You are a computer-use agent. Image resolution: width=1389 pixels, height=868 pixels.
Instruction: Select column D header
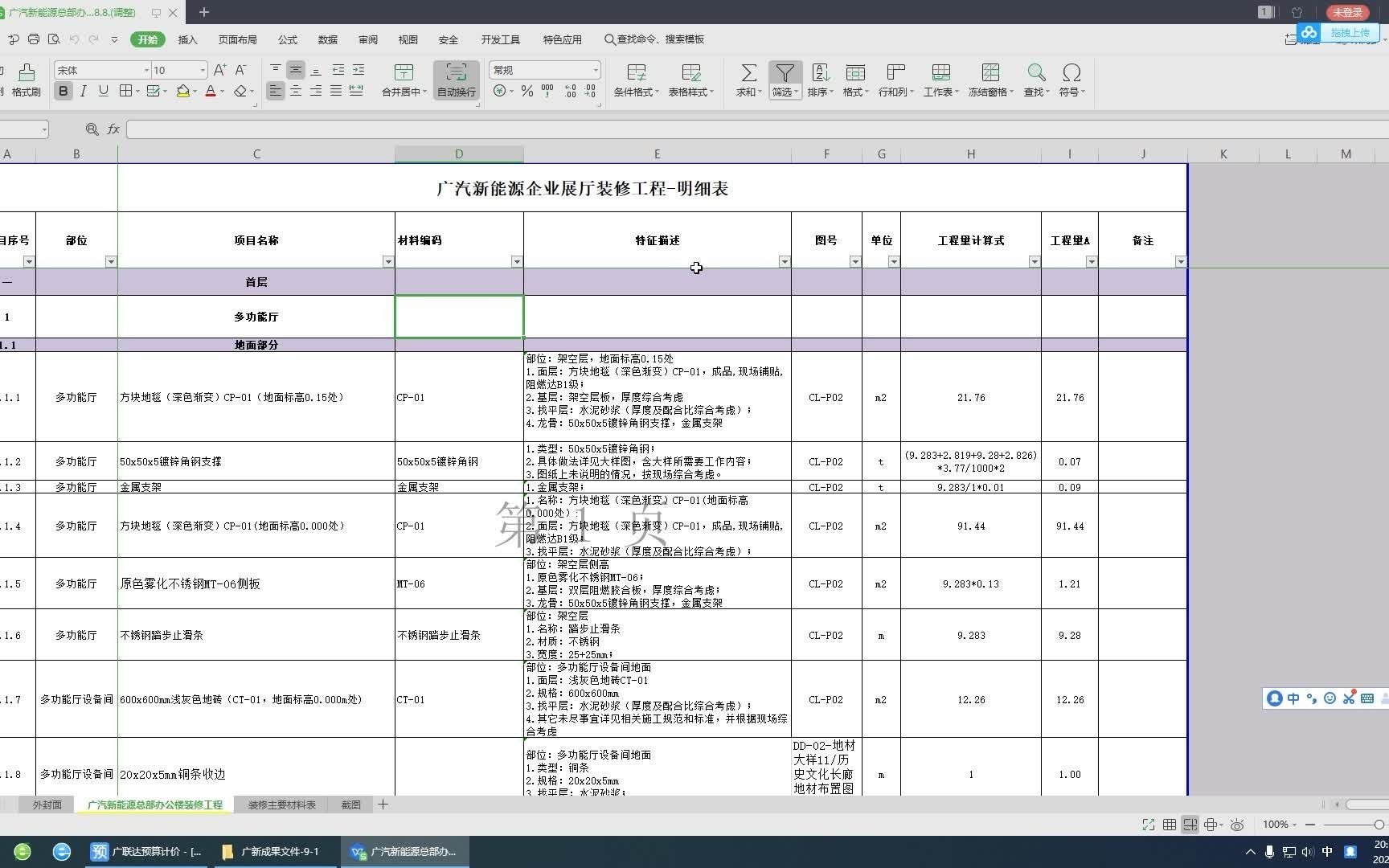click(459, 154)
